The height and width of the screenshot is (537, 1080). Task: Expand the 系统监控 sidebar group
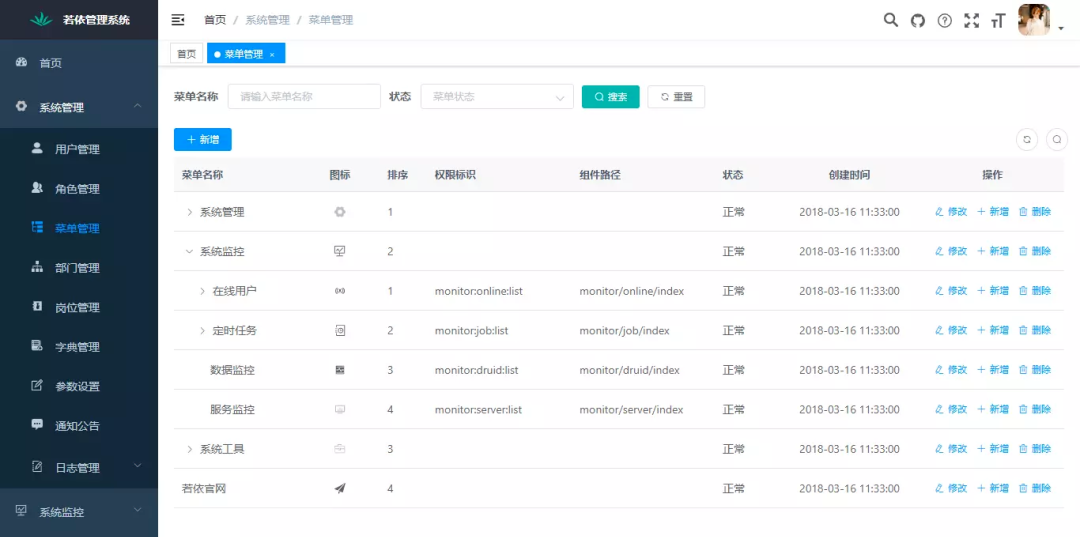tap(79, 512)
